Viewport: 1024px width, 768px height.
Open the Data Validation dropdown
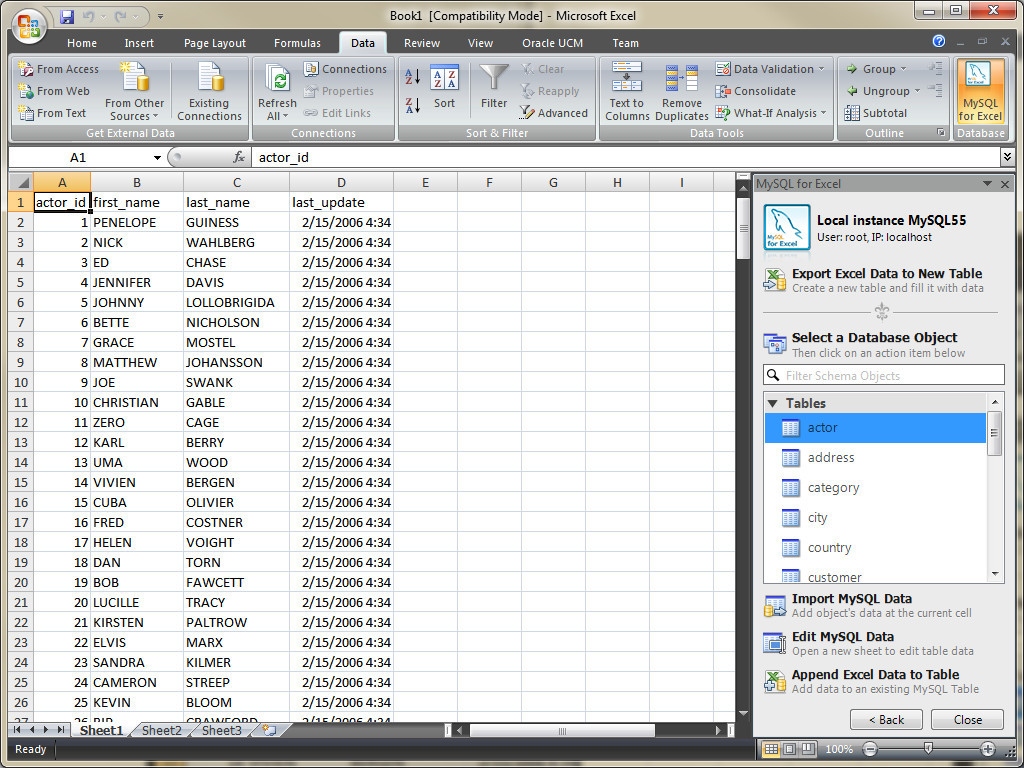point(768,68)
